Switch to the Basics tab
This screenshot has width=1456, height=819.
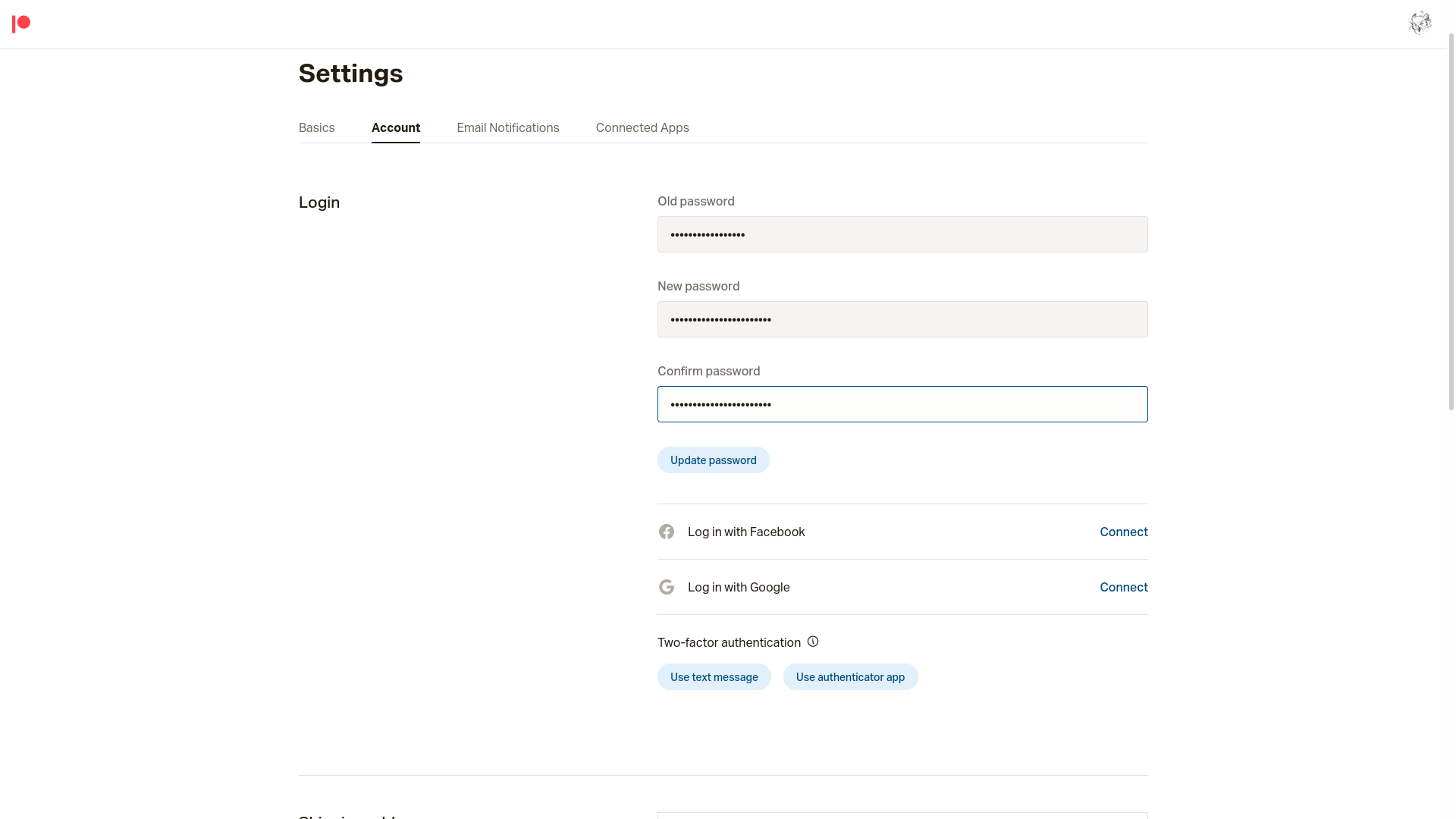click(316, 127)
